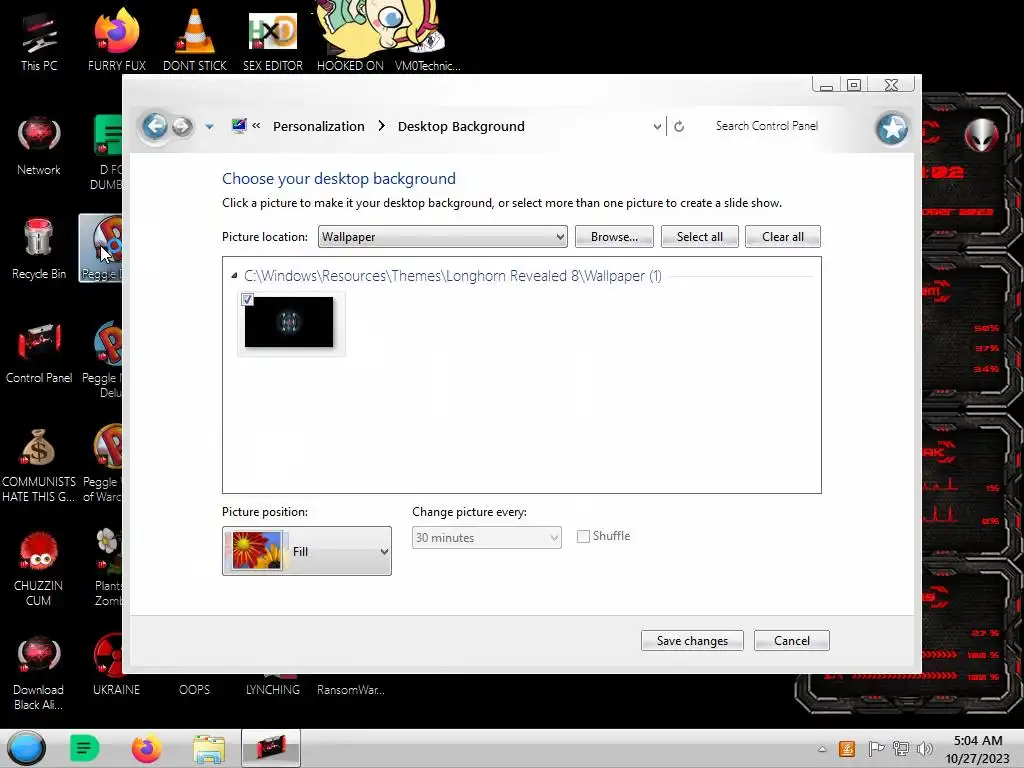Open the Recycle Bin on desktop
This screenshot has height=768, width=1024.
coord(39,249)
